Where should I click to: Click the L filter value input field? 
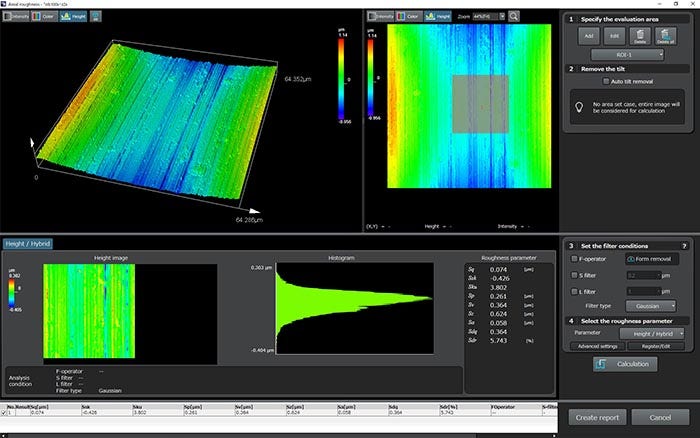click(x=642, y=290)
